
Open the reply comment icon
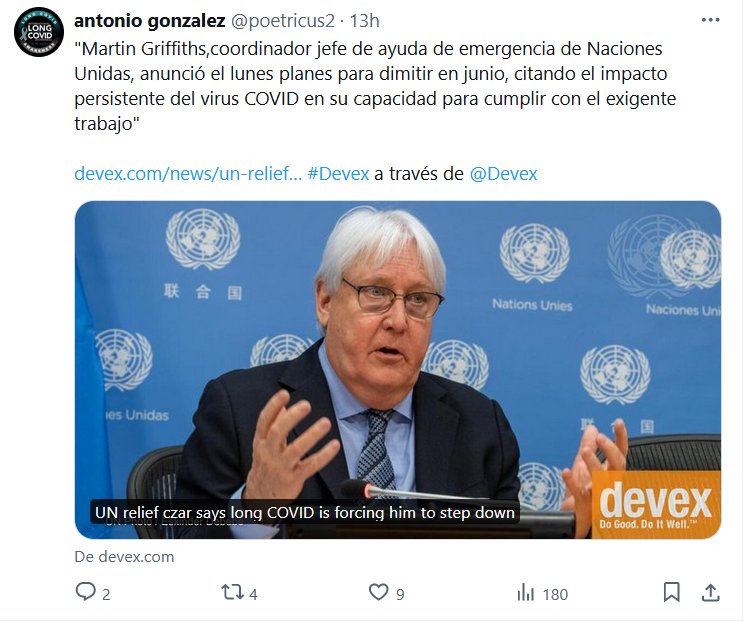(86, 592)
